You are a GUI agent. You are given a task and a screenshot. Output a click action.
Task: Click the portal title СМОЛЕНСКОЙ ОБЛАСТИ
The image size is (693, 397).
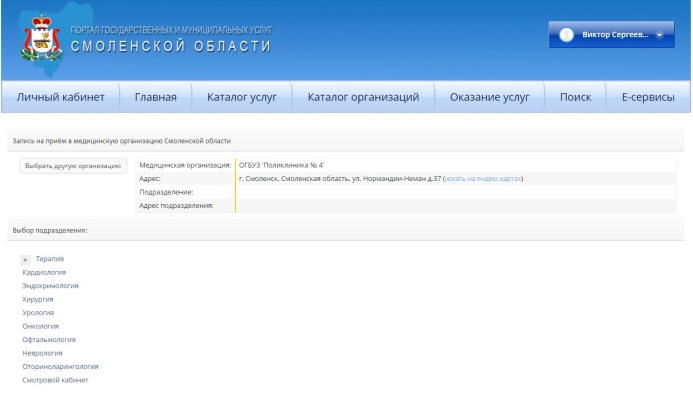pos(171,46)
